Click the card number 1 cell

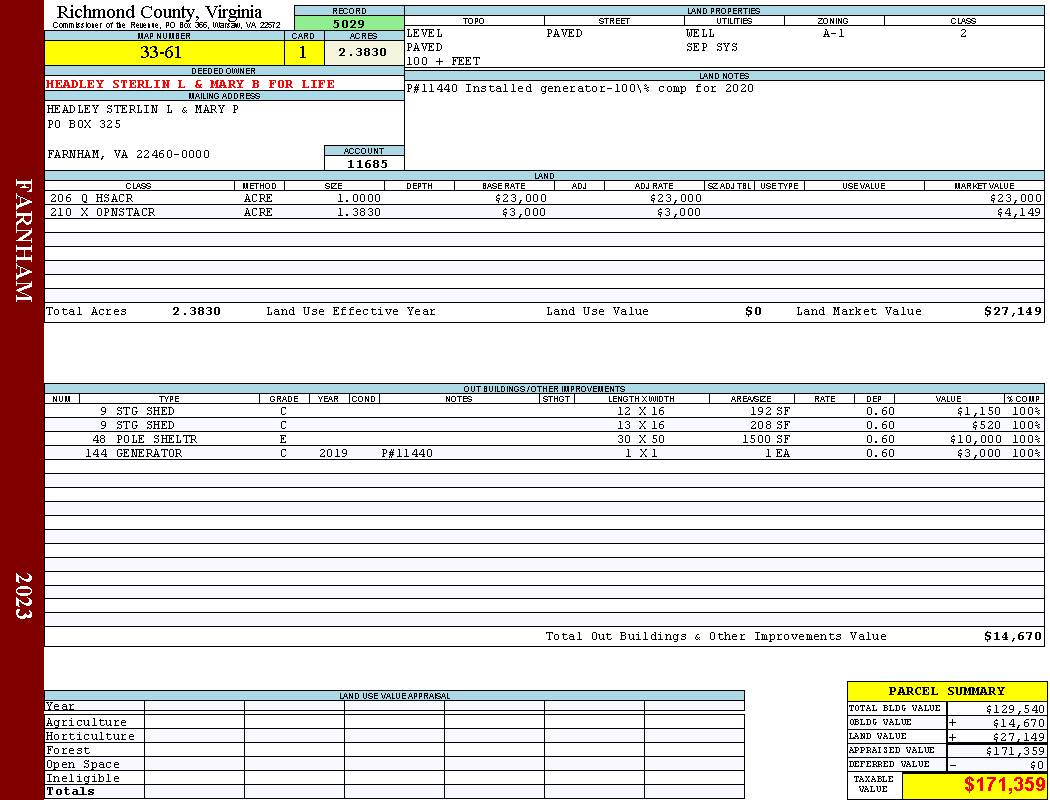point(303,53)
